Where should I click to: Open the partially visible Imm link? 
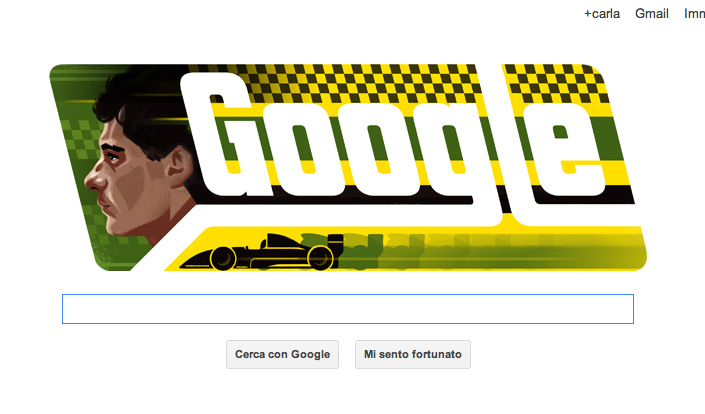click(x=694, y=14)
